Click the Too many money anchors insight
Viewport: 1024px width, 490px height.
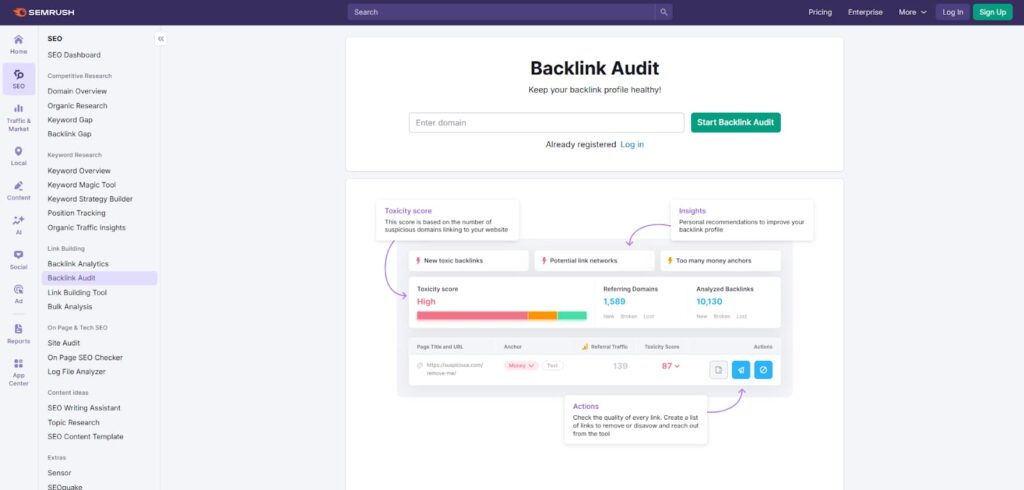click(x=720, y=261)
